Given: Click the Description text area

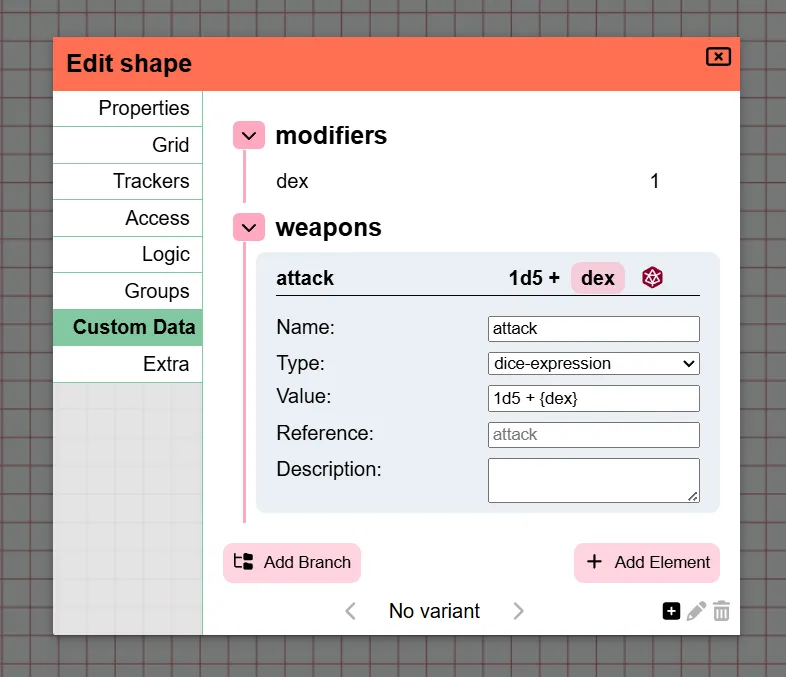Looking at the screenshot, I should [594, 480].
